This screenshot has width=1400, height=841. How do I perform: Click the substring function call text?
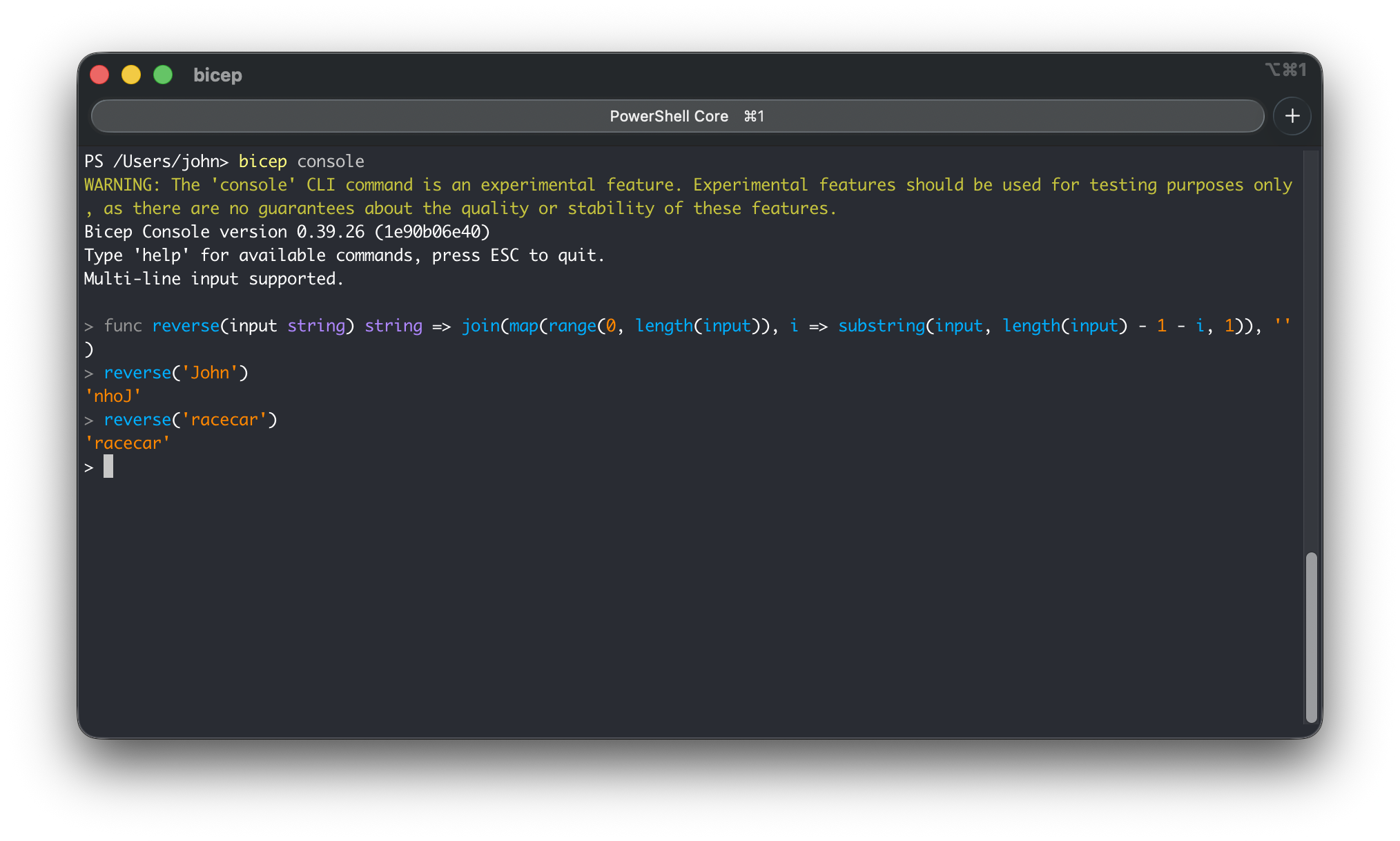click(881, 326)
